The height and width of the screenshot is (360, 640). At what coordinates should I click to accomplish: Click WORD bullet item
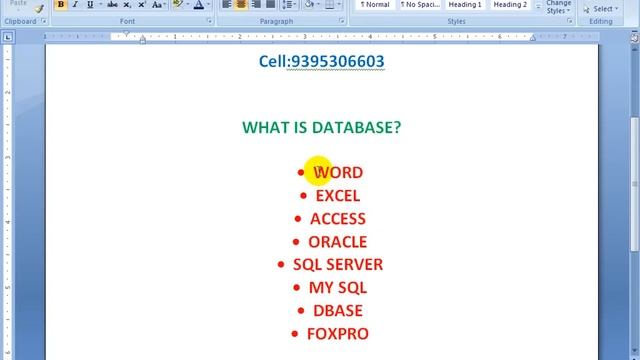tap(338, 172)
